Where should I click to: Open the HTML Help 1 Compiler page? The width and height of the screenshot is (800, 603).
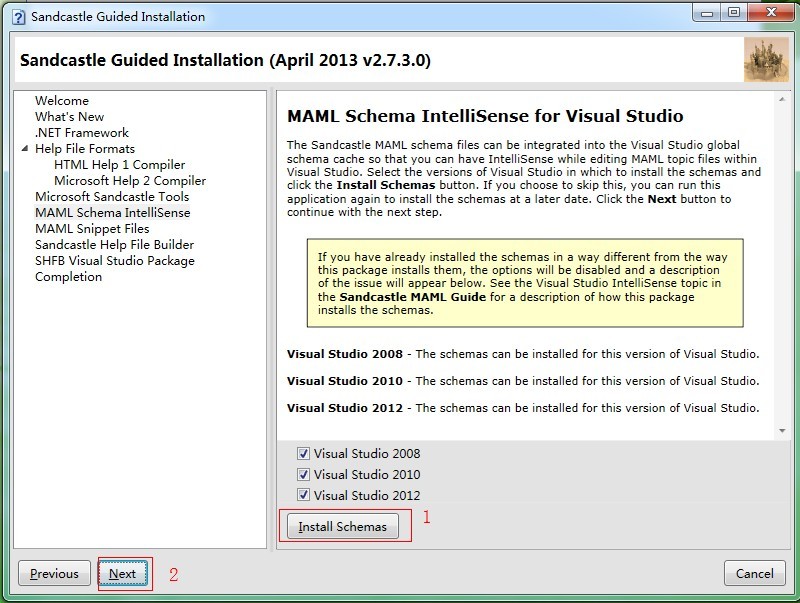(x=119, y=164)
